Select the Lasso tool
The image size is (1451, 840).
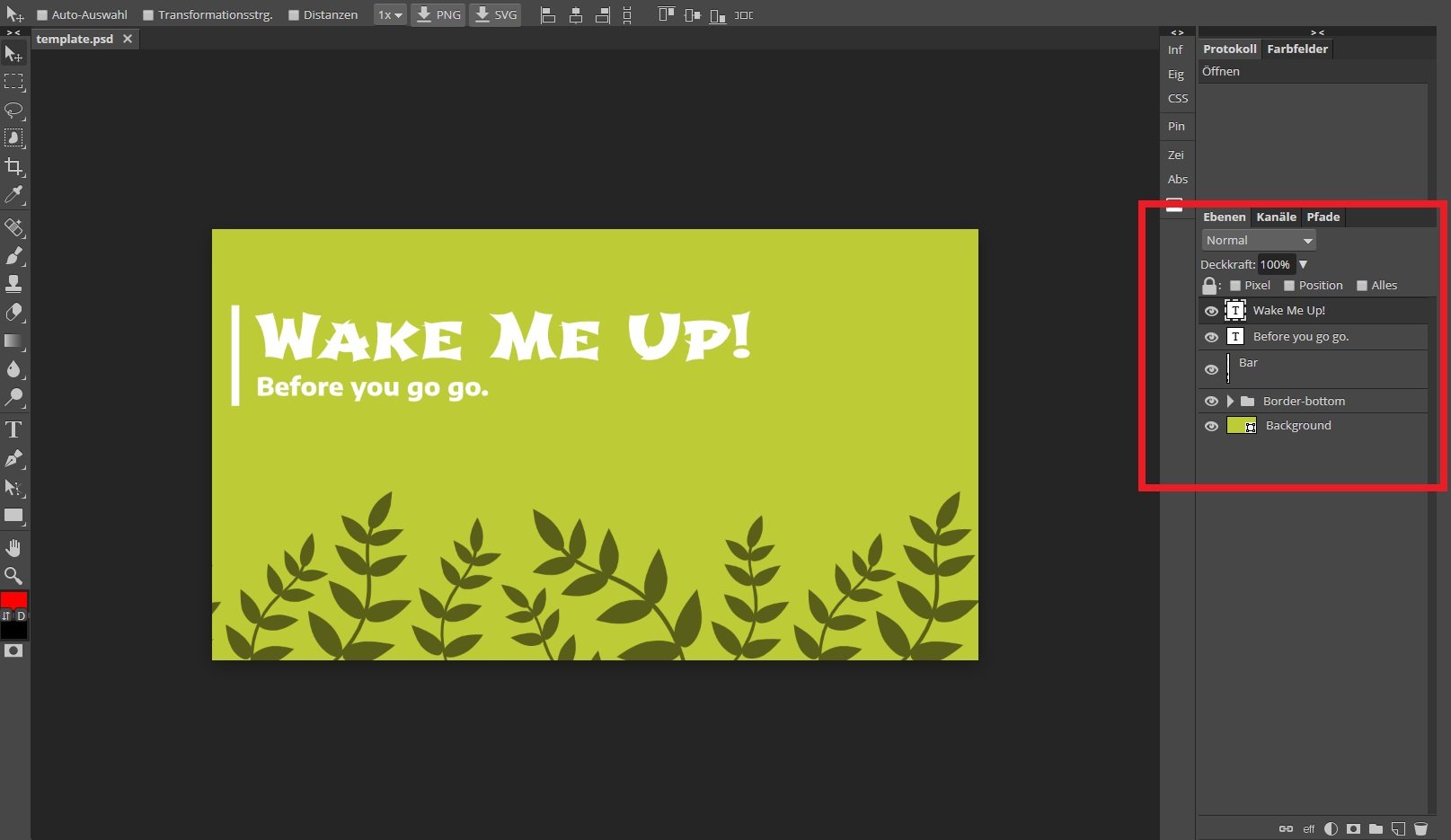[x=13, y=111]
